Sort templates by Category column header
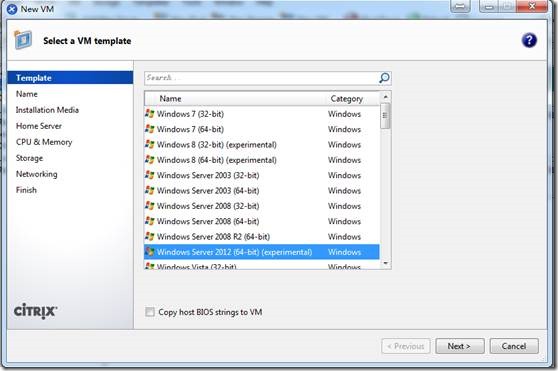The image size is (558, 371). (x=347, y=99)
